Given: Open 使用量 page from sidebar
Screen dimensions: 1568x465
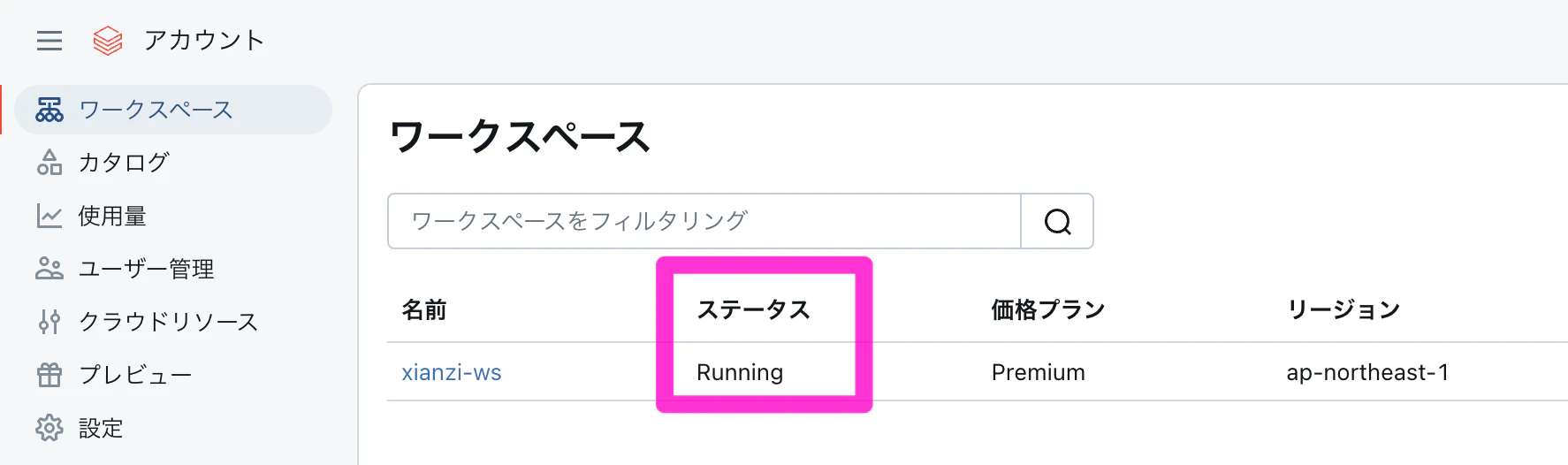Looking at the screenshot, I should 173,216.
